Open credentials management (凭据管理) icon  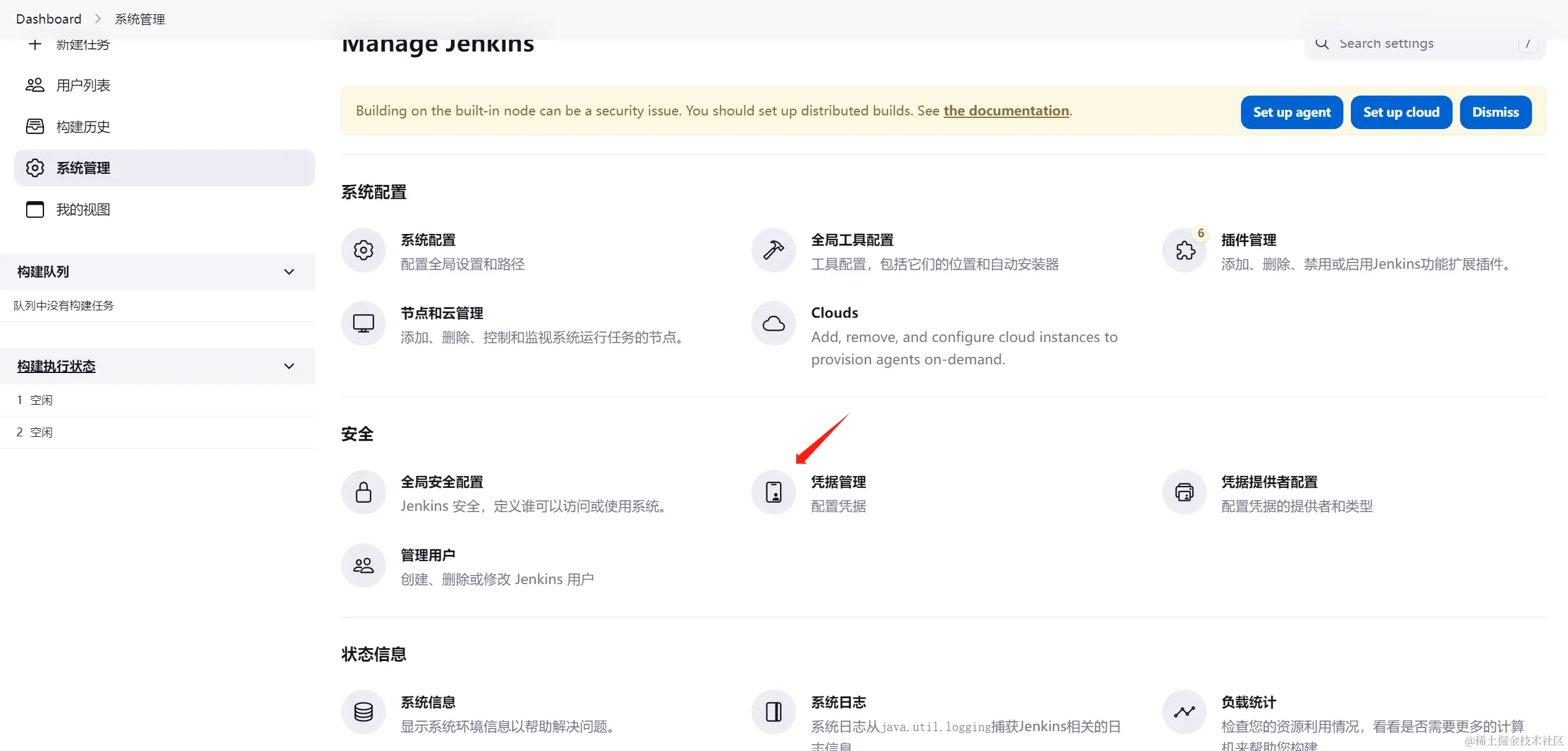[x=773, y=493]
